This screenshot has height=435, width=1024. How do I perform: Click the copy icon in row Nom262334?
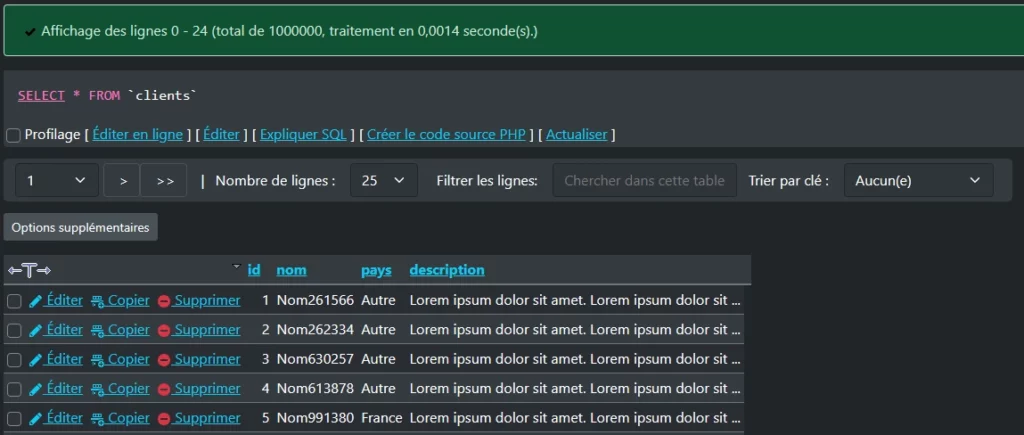(98, 330)
